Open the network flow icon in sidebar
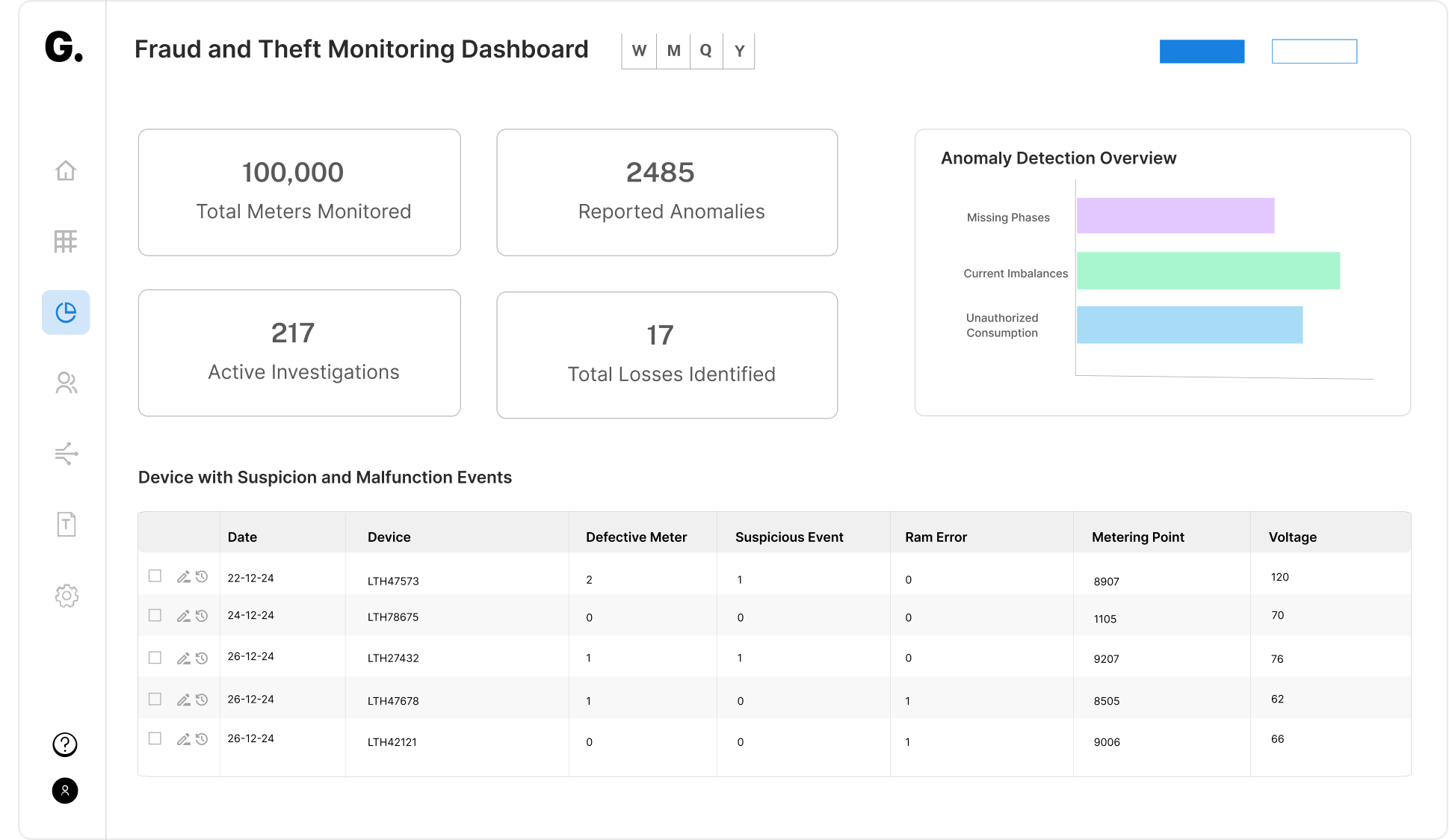 point(66,454)
